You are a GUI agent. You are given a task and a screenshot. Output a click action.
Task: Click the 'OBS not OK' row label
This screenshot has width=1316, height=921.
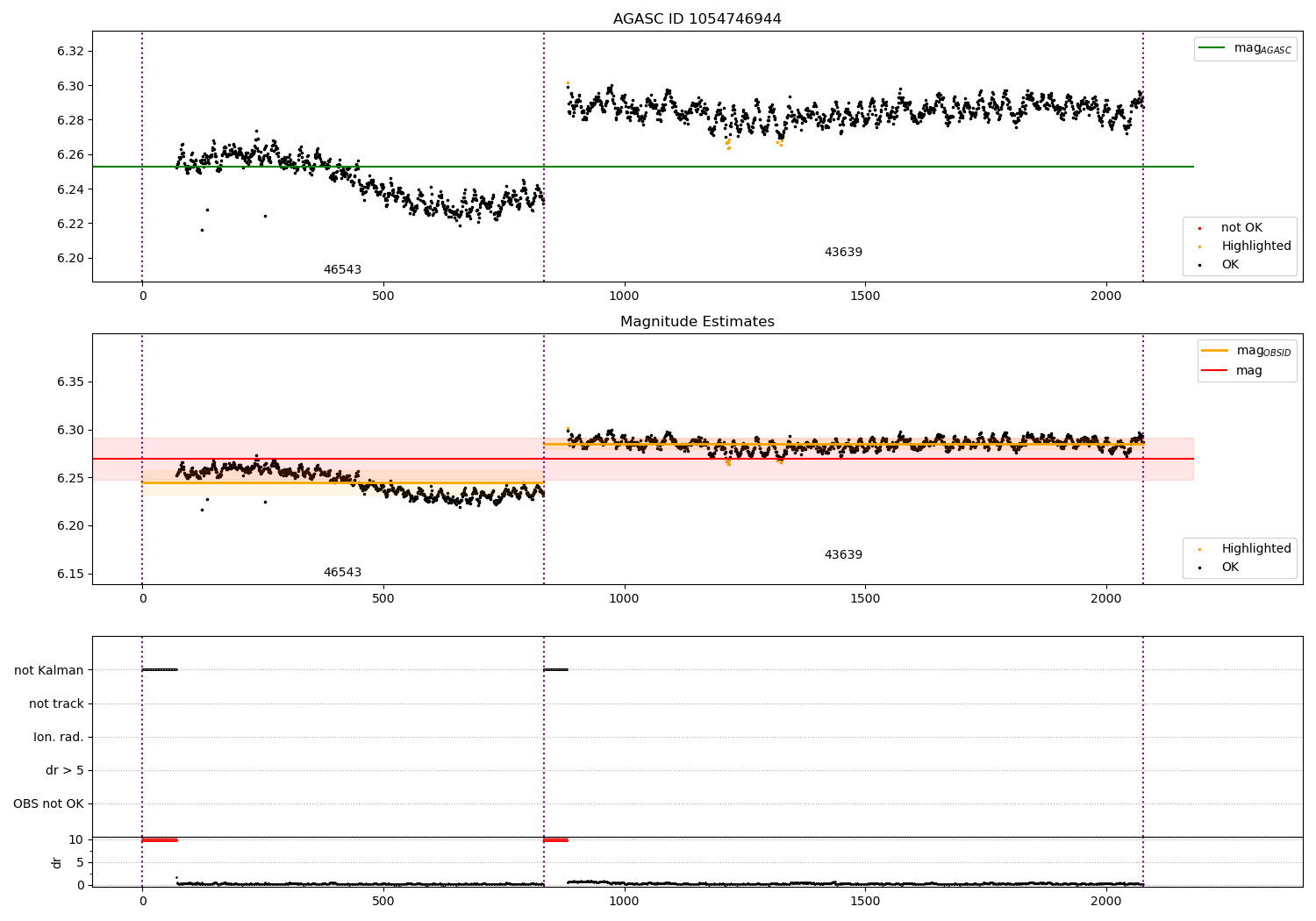point(49,803)
